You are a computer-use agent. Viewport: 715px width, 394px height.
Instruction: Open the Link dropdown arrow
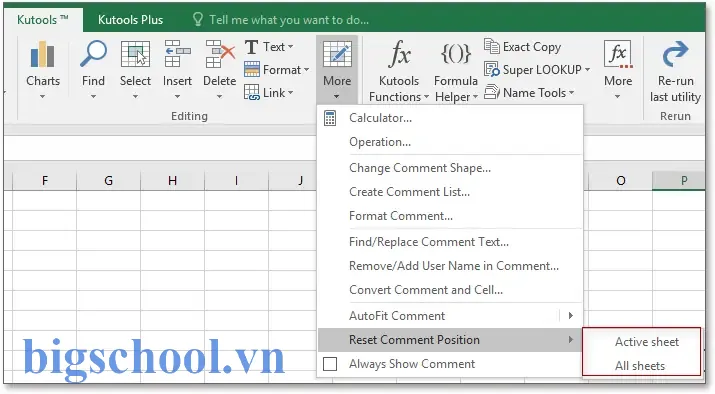point(290,93)
